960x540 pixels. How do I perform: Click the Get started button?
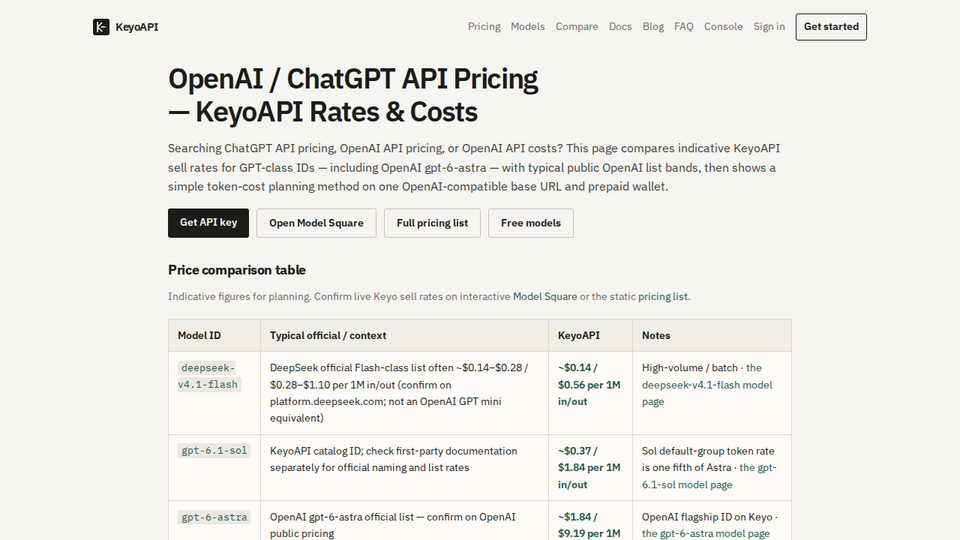tap(831, 27)
